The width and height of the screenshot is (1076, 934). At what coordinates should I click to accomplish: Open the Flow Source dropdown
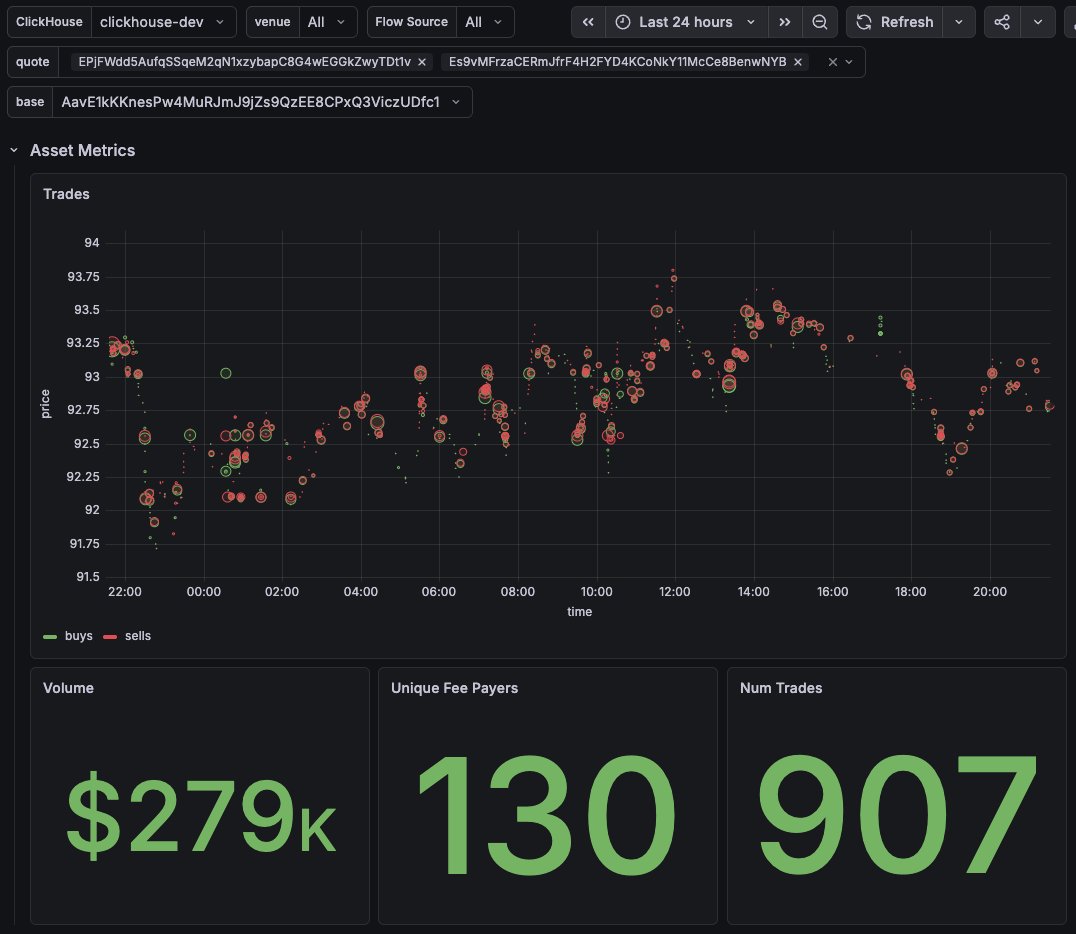click(485, 22)
